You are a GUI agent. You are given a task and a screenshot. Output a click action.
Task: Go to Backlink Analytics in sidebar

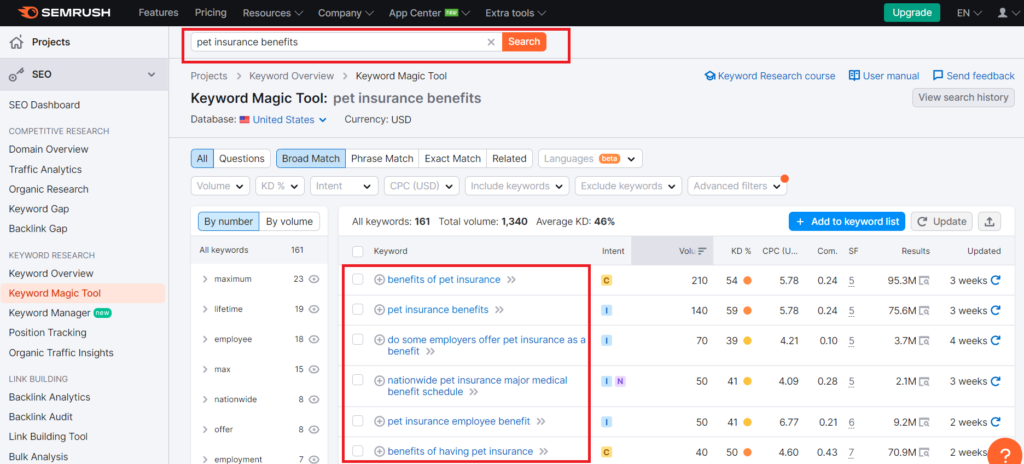(50, 397)
